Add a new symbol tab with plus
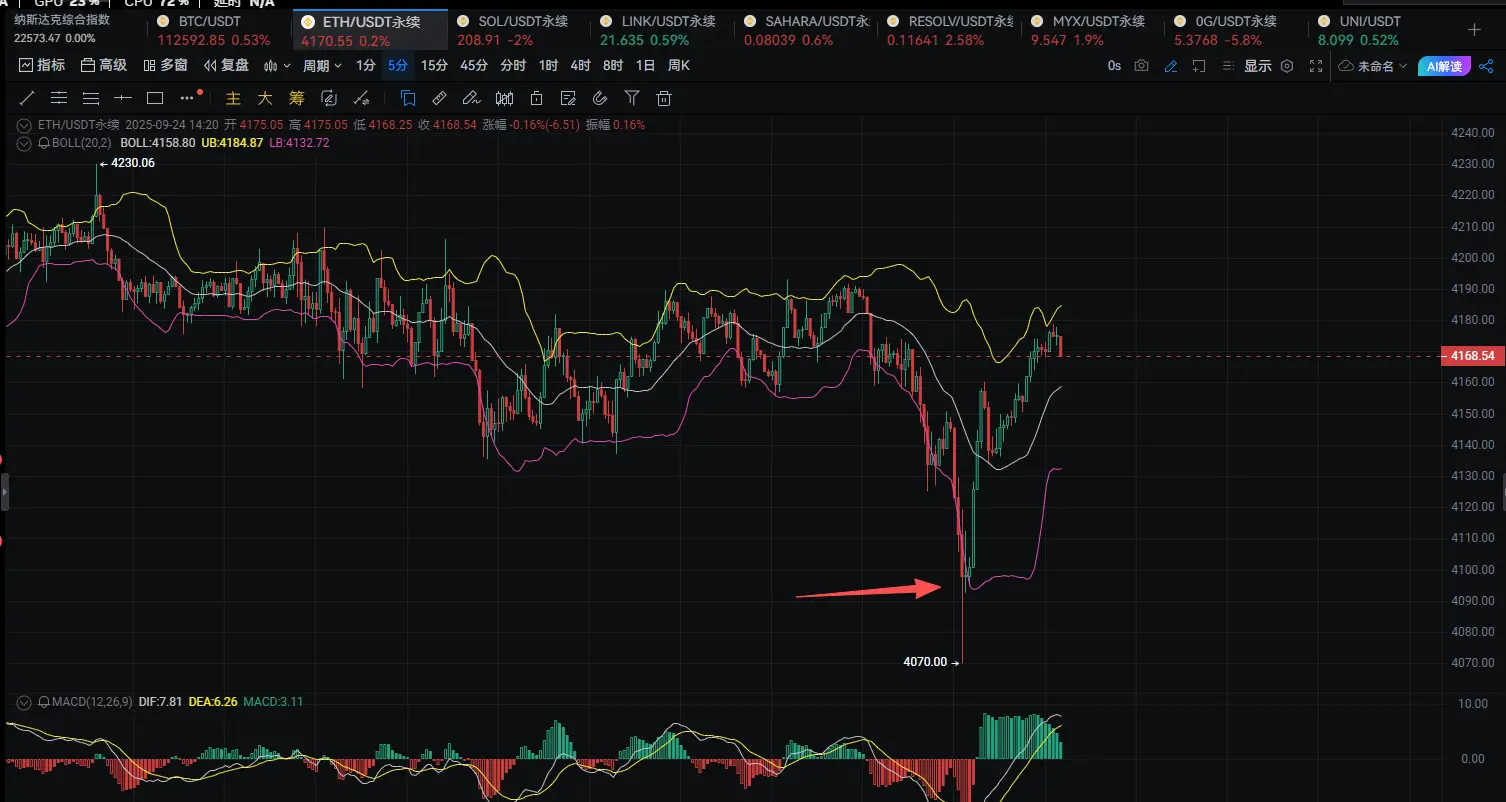This screenshot has height=802, width=1506. point(1474,30)
